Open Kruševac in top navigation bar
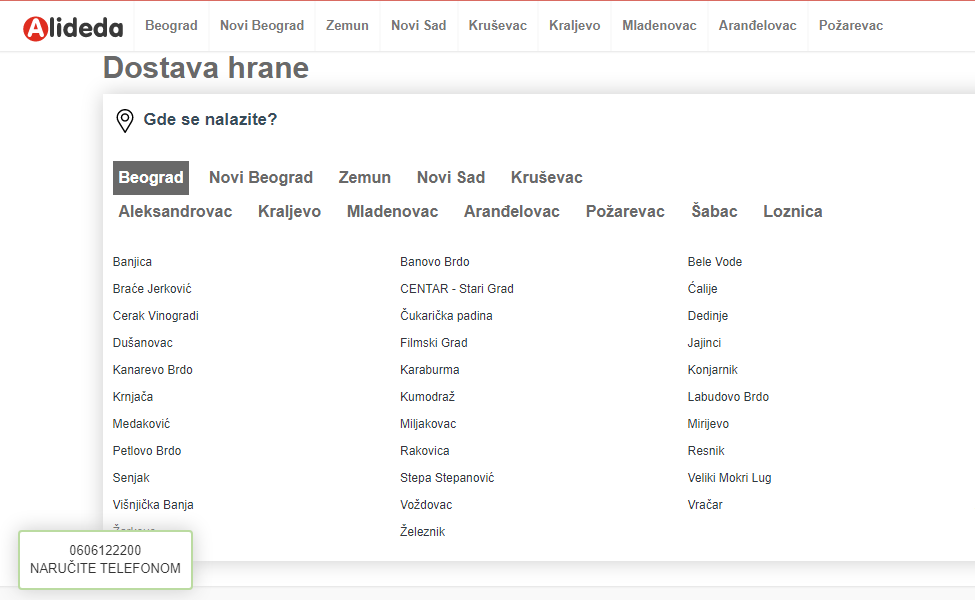The width and height of the screenshot is (975, 600). point(497,26)
